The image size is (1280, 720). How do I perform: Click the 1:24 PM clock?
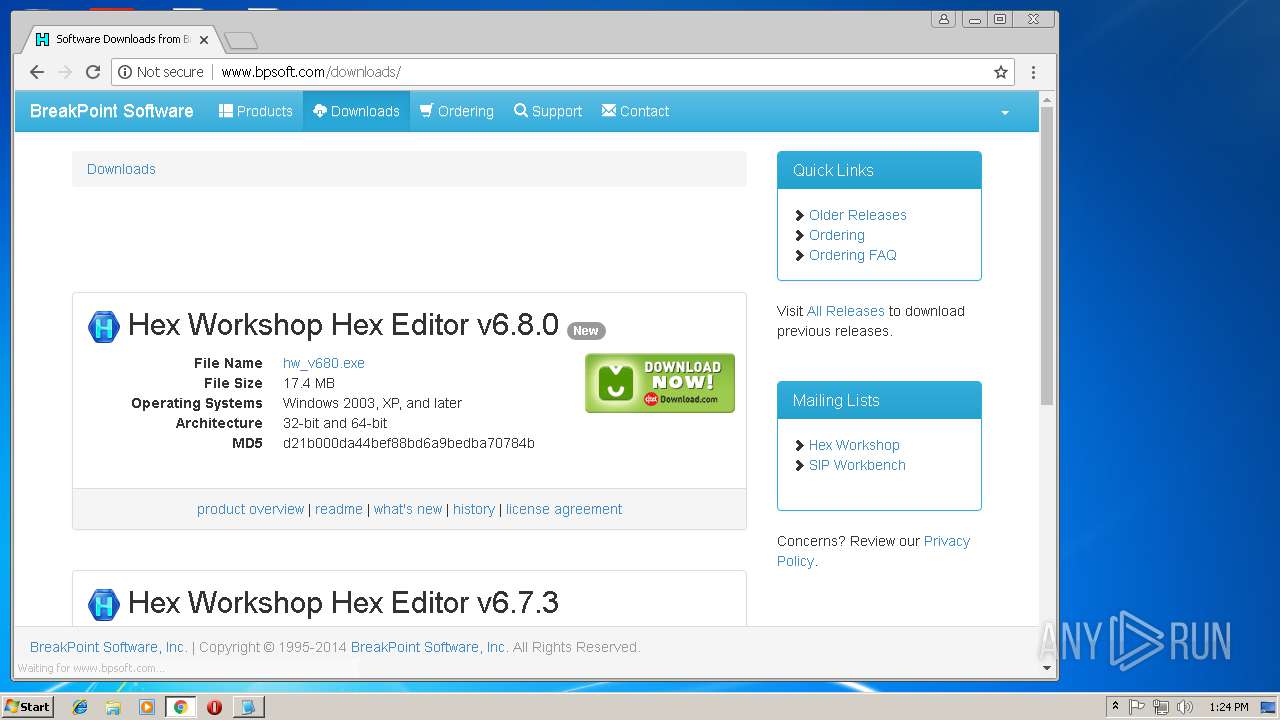coord(1229,707)
